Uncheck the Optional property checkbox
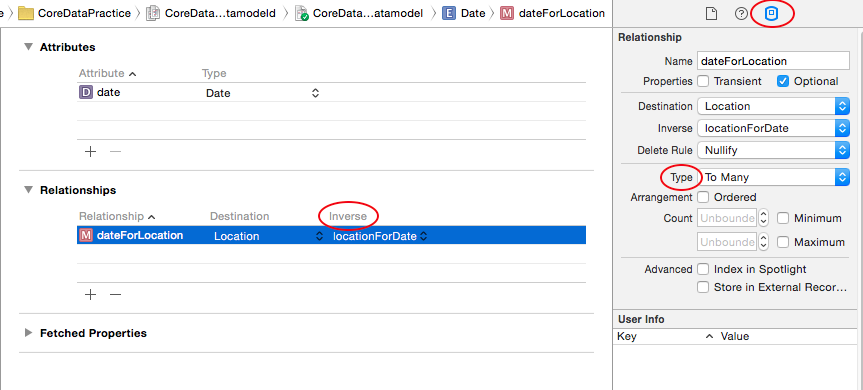863x390 pixels. coord(783,81)
